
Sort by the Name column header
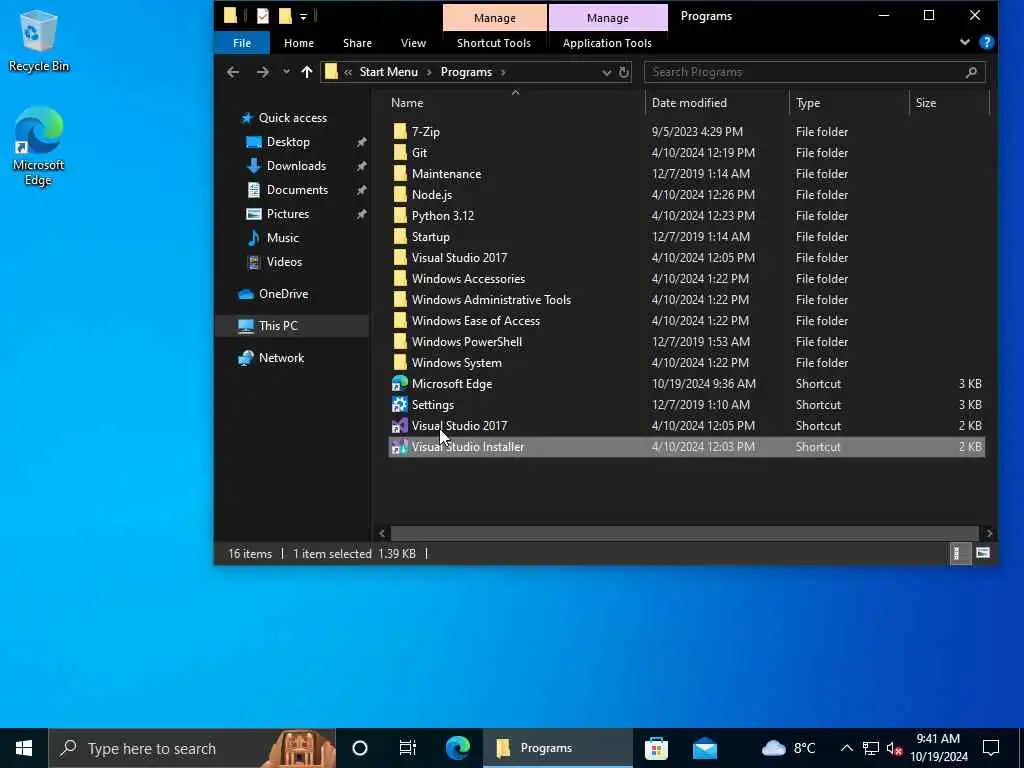click(515, 103)
